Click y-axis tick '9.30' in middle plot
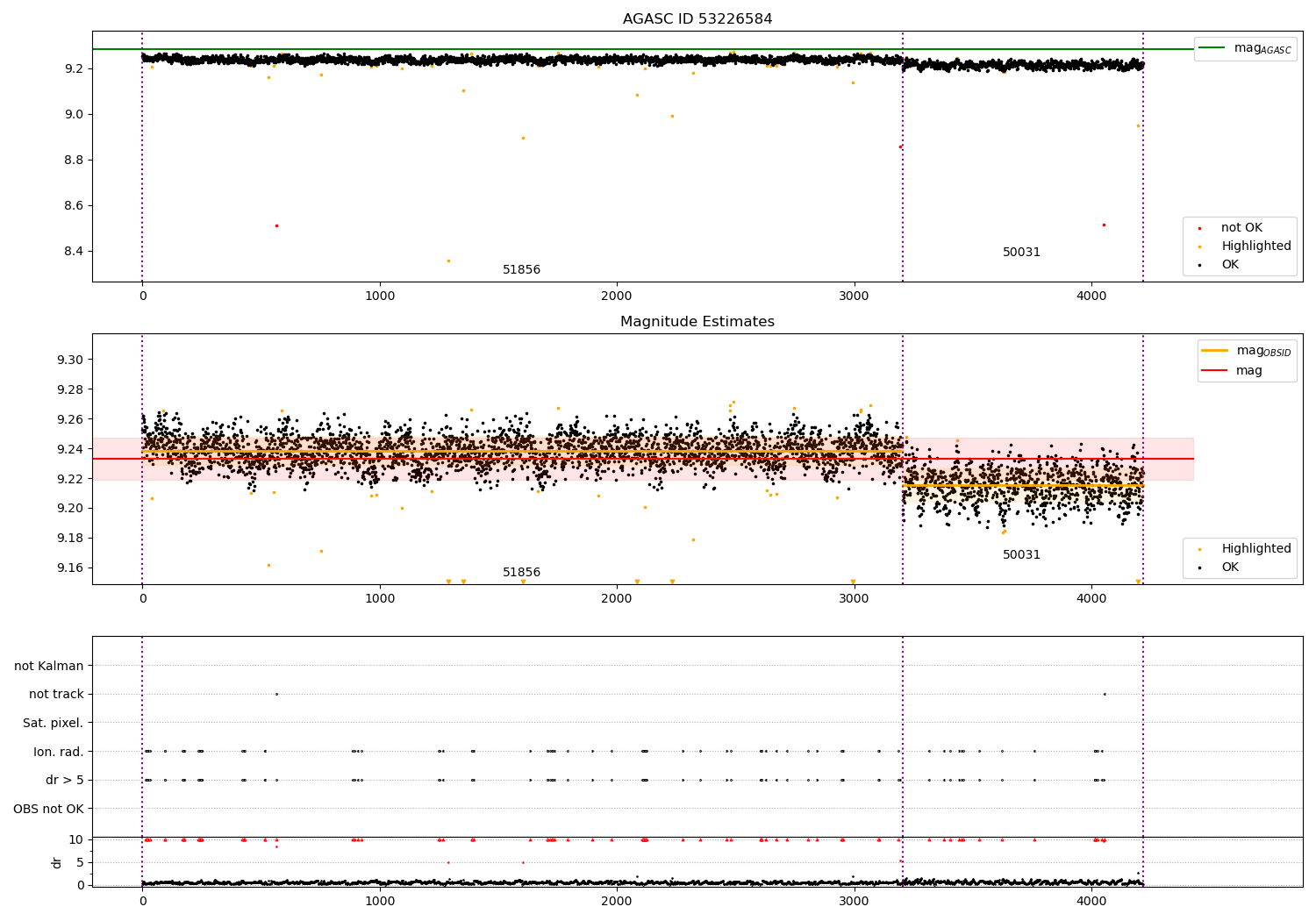The image size is (1316, 921). tap(69, 361)
